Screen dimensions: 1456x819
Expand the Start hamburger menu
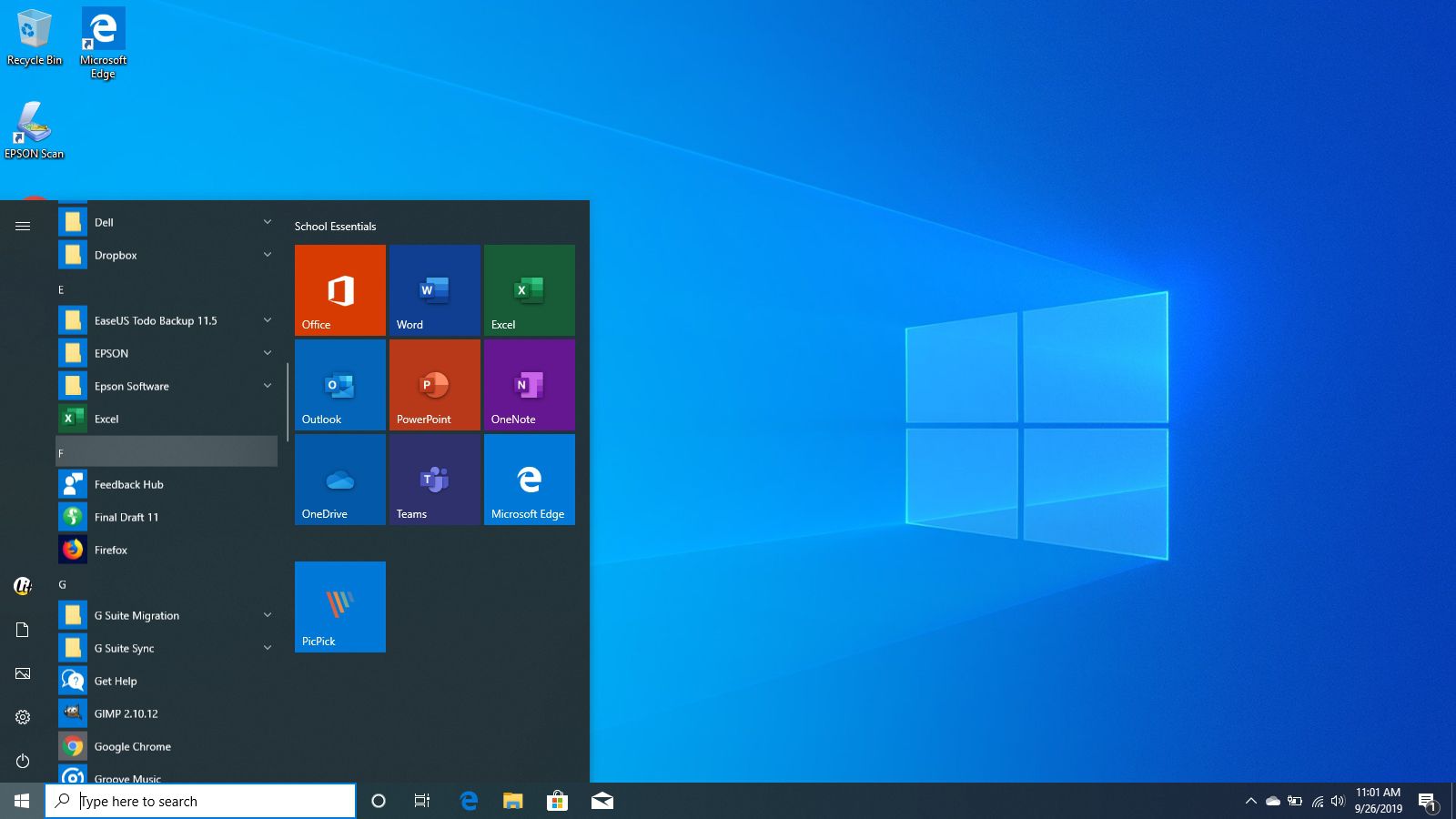(23, 226)
